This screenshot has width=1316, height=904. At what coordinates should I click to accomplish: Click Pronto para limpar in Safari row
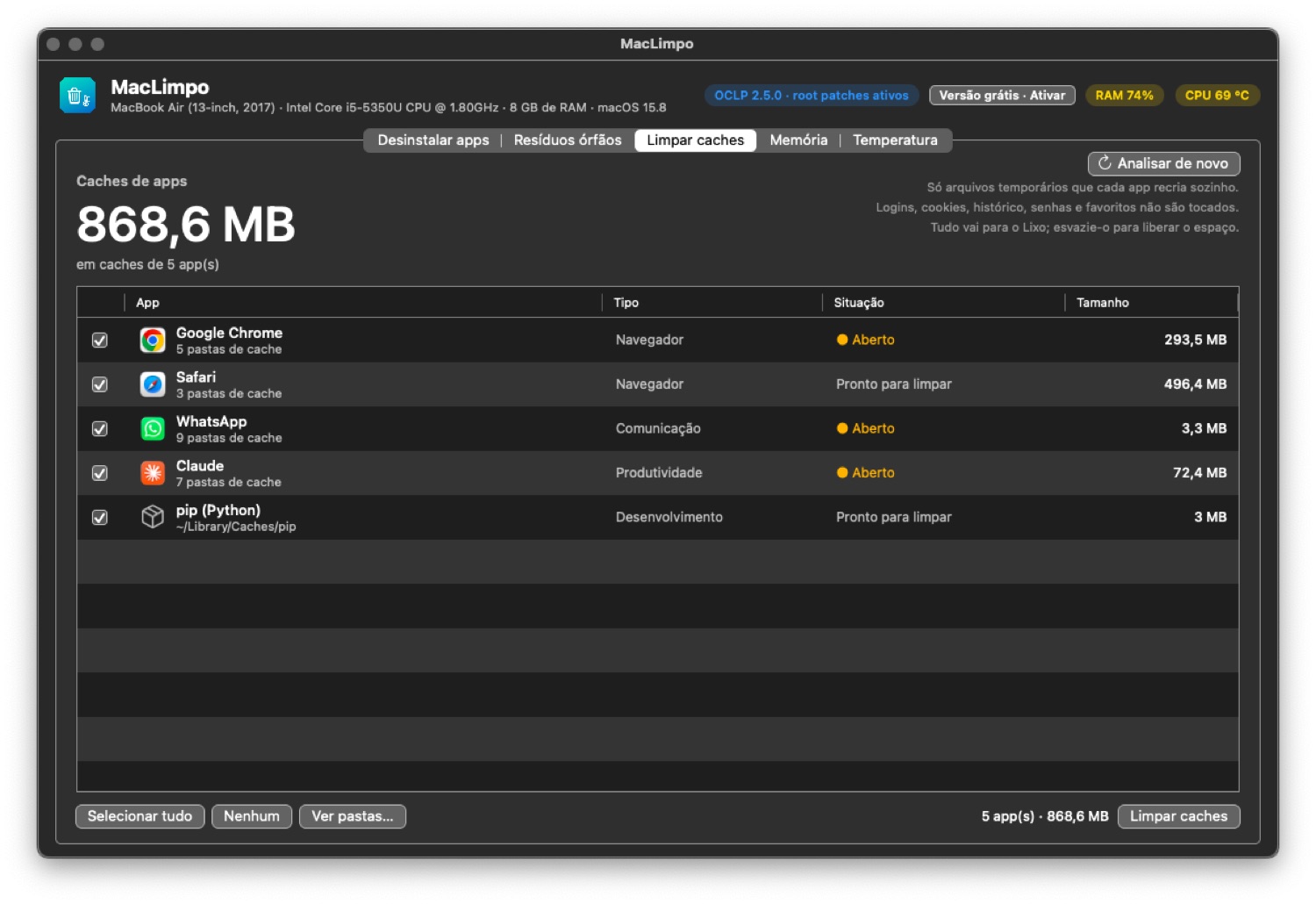(894, 384)
